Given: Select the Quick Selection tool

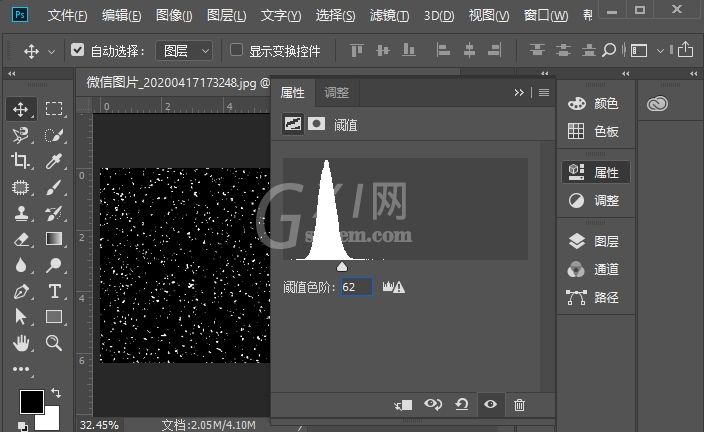Looking at the screenshot, I should [x=54, y=135].
